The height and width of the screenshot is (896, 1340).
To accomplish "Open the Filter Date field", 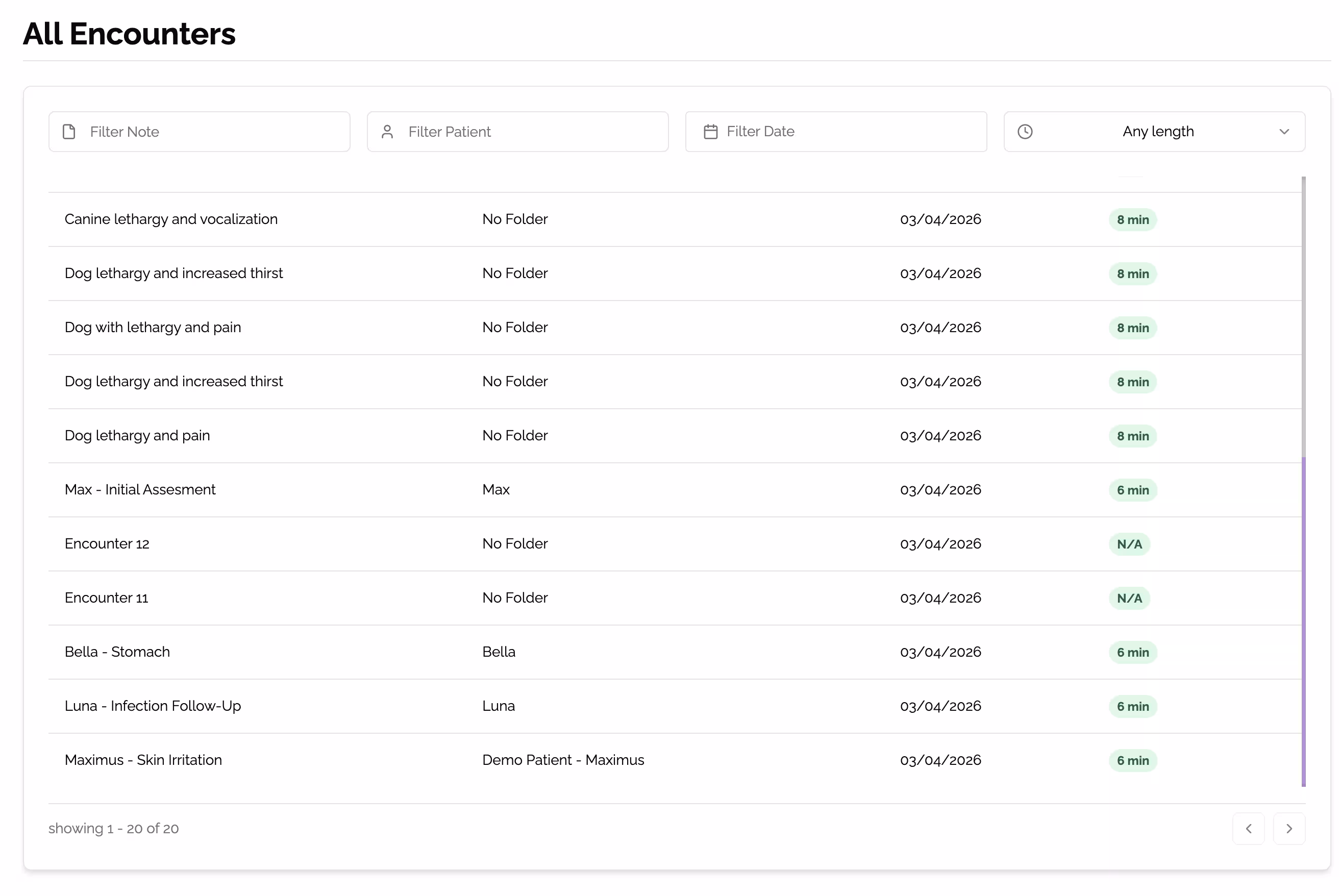I will 852,132.
